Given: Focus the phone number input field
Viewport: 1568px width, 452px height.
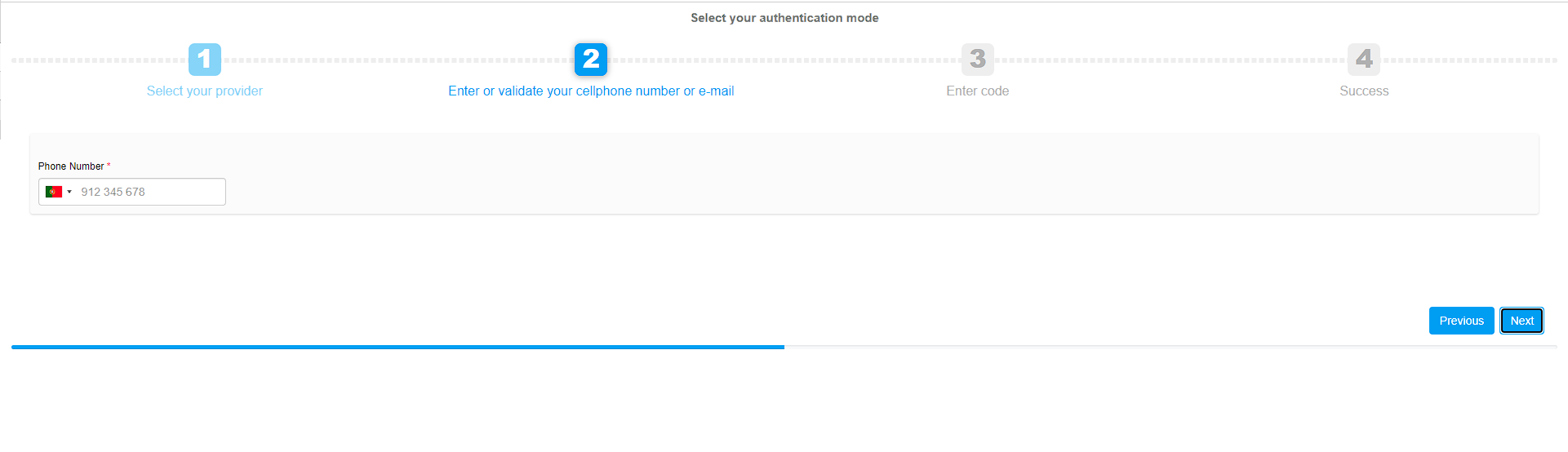Looking at the screenshot, I should (151, 192).
